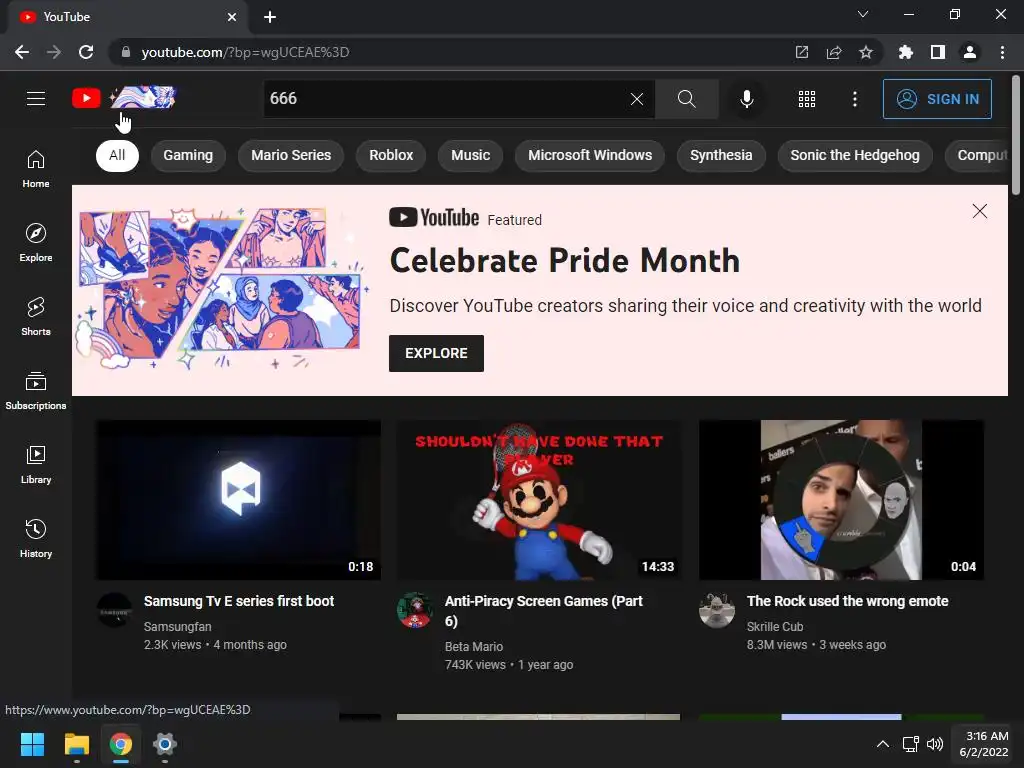Start voice search with the microphone
Image resolution: width=1024 pixels, height=768 pixels.
(x=746, y=99)
